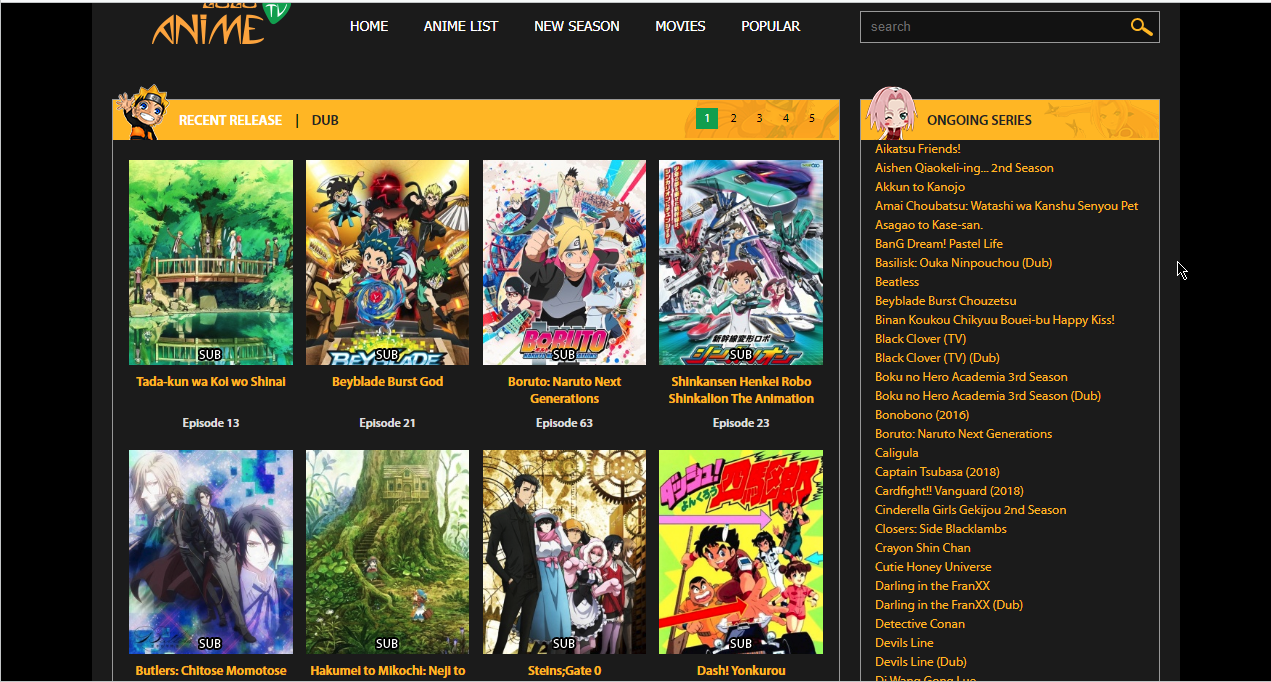This screenshot has width=1271, height=682.
Task: Open Asagao to Kase-san. link
Action: [x=929, y=225]
